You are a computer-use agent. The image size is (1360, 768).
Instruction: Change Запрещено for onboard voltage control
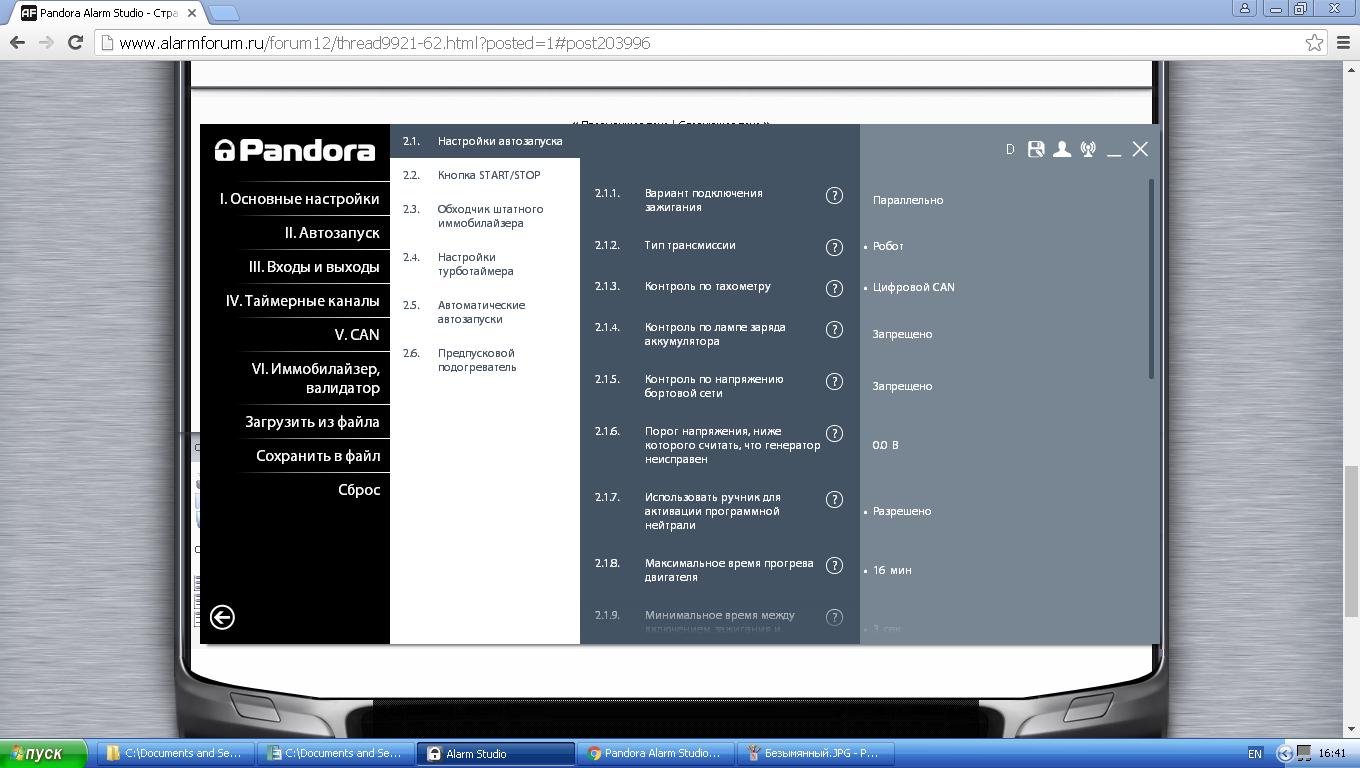pyautogui.click(x=902, y=386)
